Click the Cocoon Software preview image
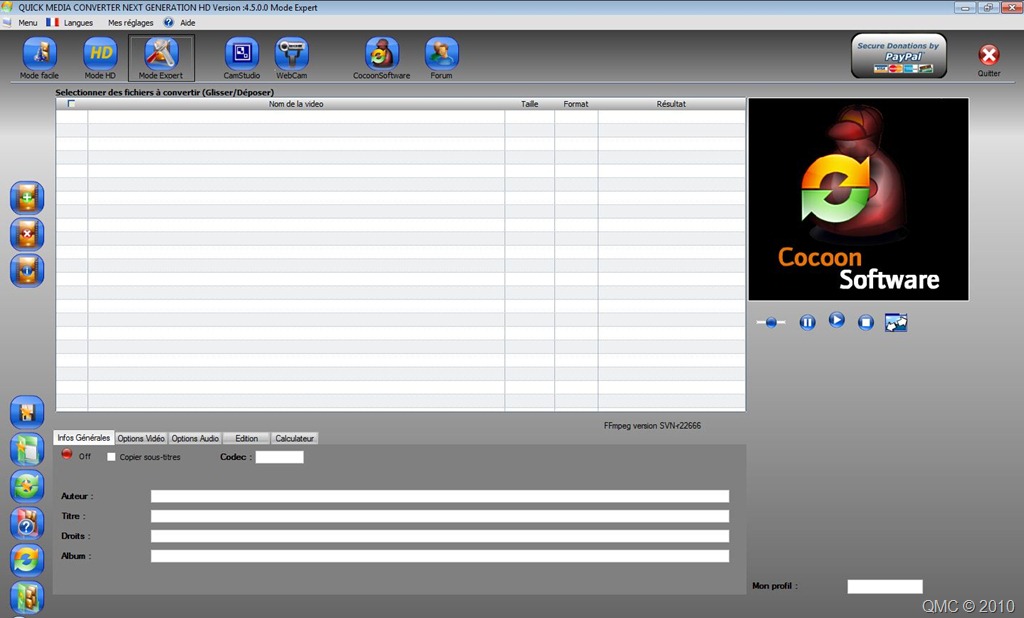Image resolution: width=1024 pixels, height=618 pixels. 858,199
